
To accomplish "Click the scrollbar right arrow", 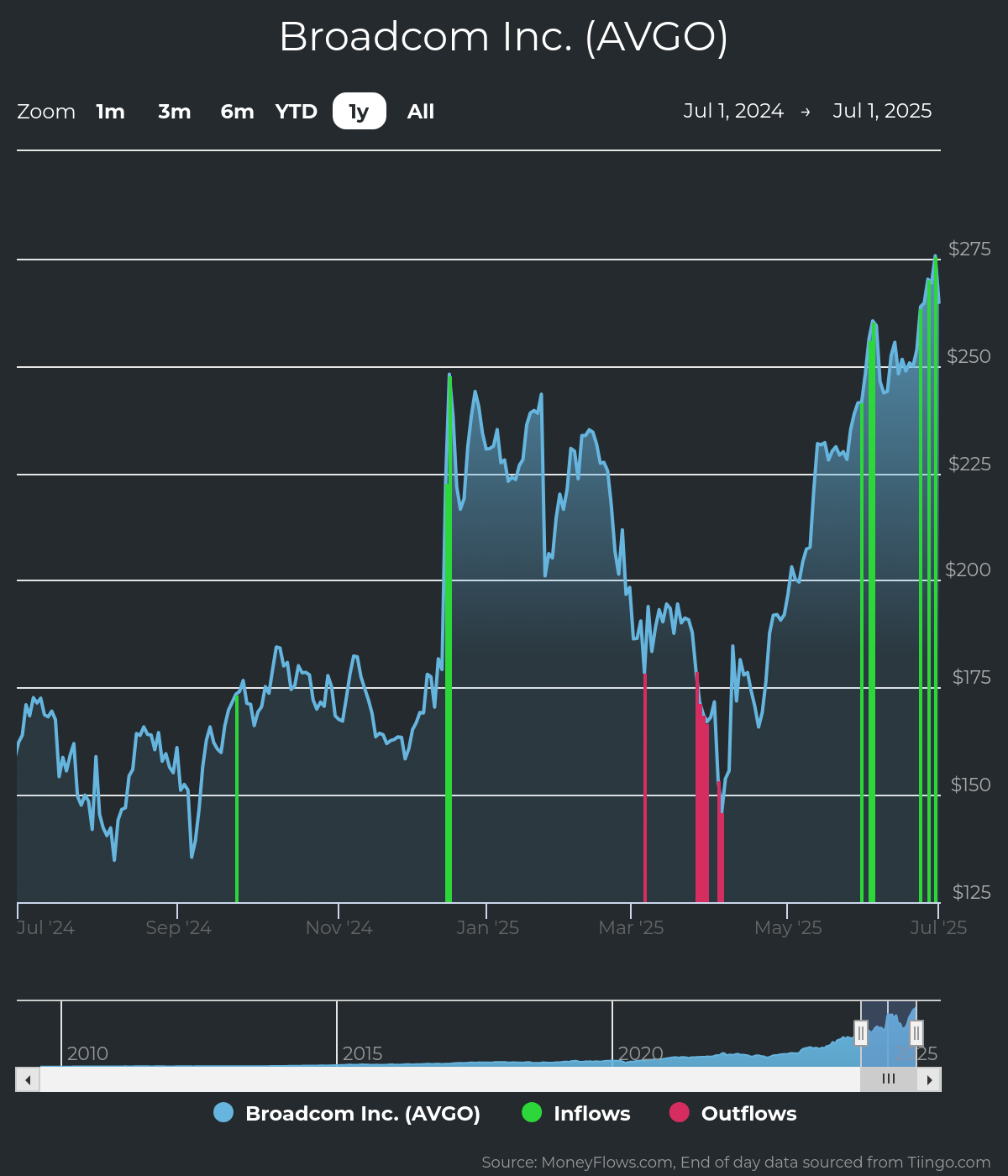I will point(929,1079).
